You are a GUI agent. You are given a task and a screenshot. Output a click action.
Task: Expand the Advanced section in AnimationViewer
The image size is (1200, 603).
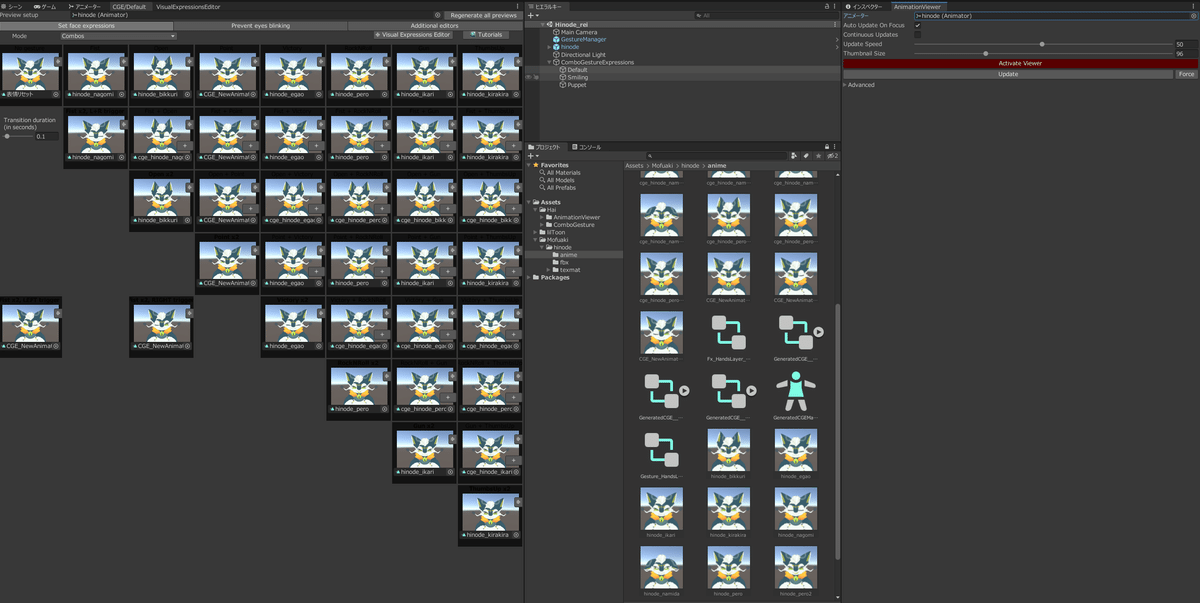point(846,85)
